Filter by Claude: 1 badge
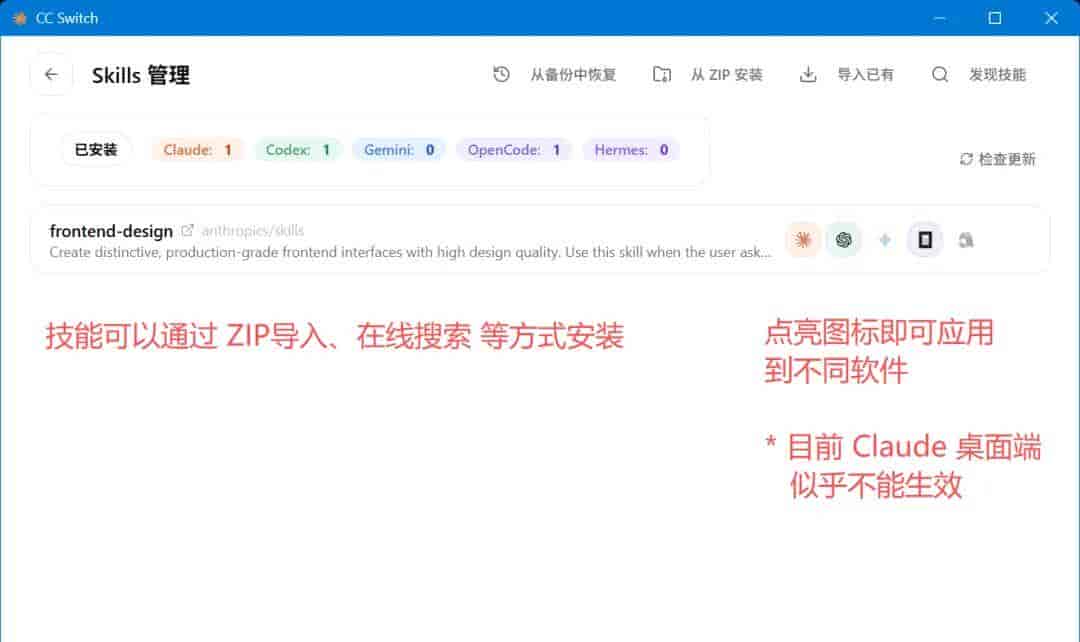 click(198, 149)
